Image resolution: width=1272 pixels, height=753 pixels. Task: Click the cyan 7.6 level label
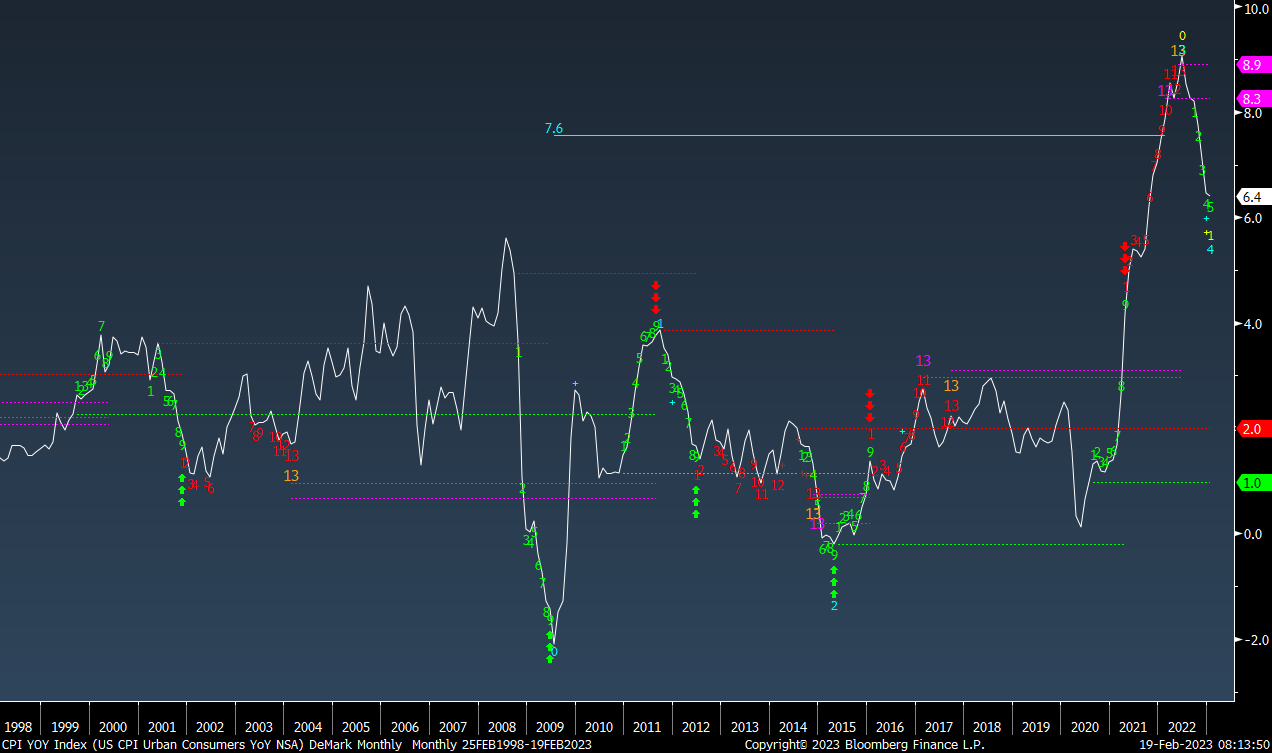[x=554, y=128]
